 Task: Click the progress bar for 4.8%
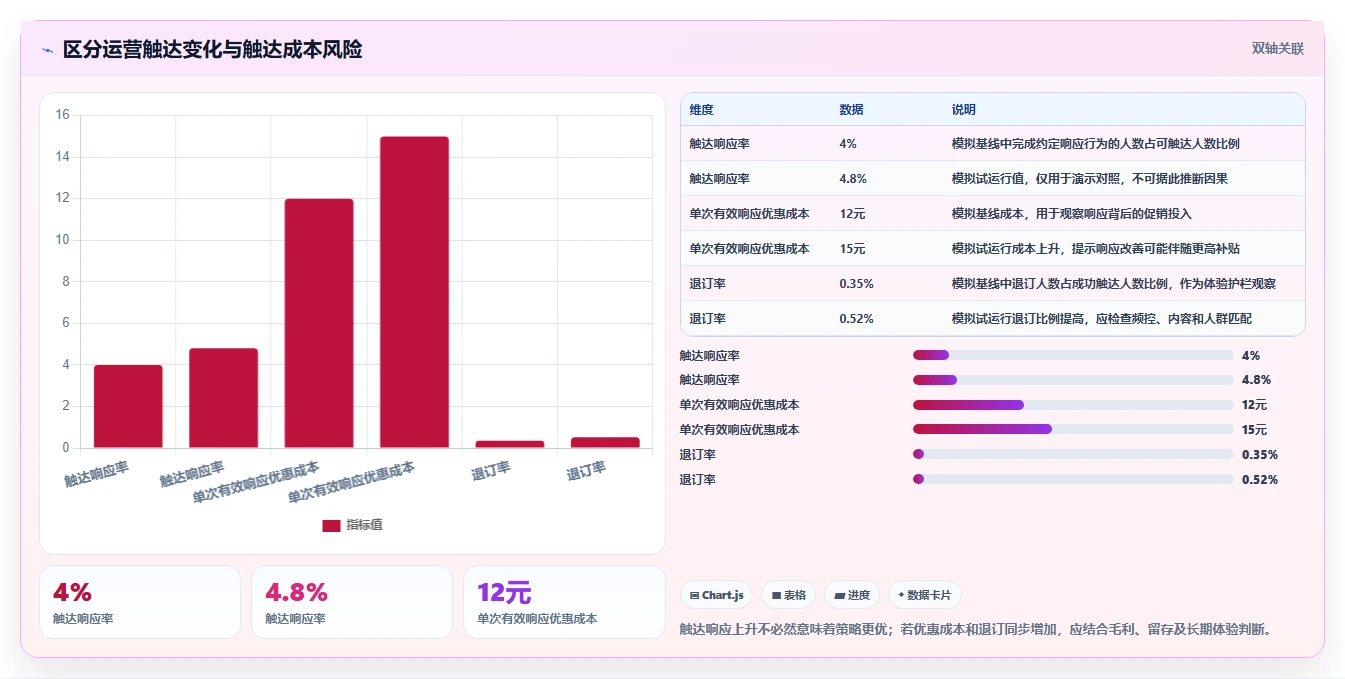point(1073,380)
